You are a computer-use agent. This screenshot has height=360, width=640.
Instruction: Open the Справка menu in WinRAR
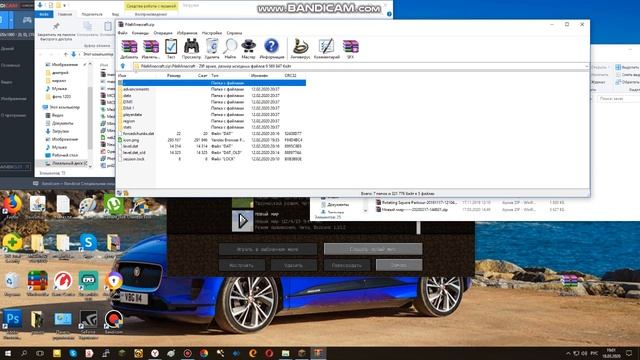coord(234,33)
